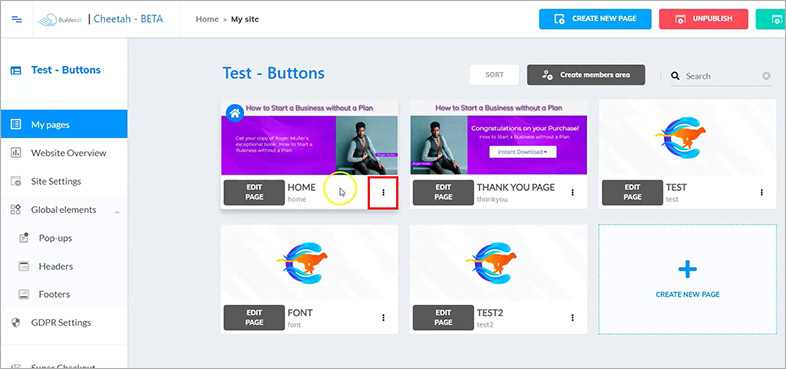Viewport: 786px width, 369px height.
Task: Click the 'font' slug text
Action: click(x=294, y=324)
